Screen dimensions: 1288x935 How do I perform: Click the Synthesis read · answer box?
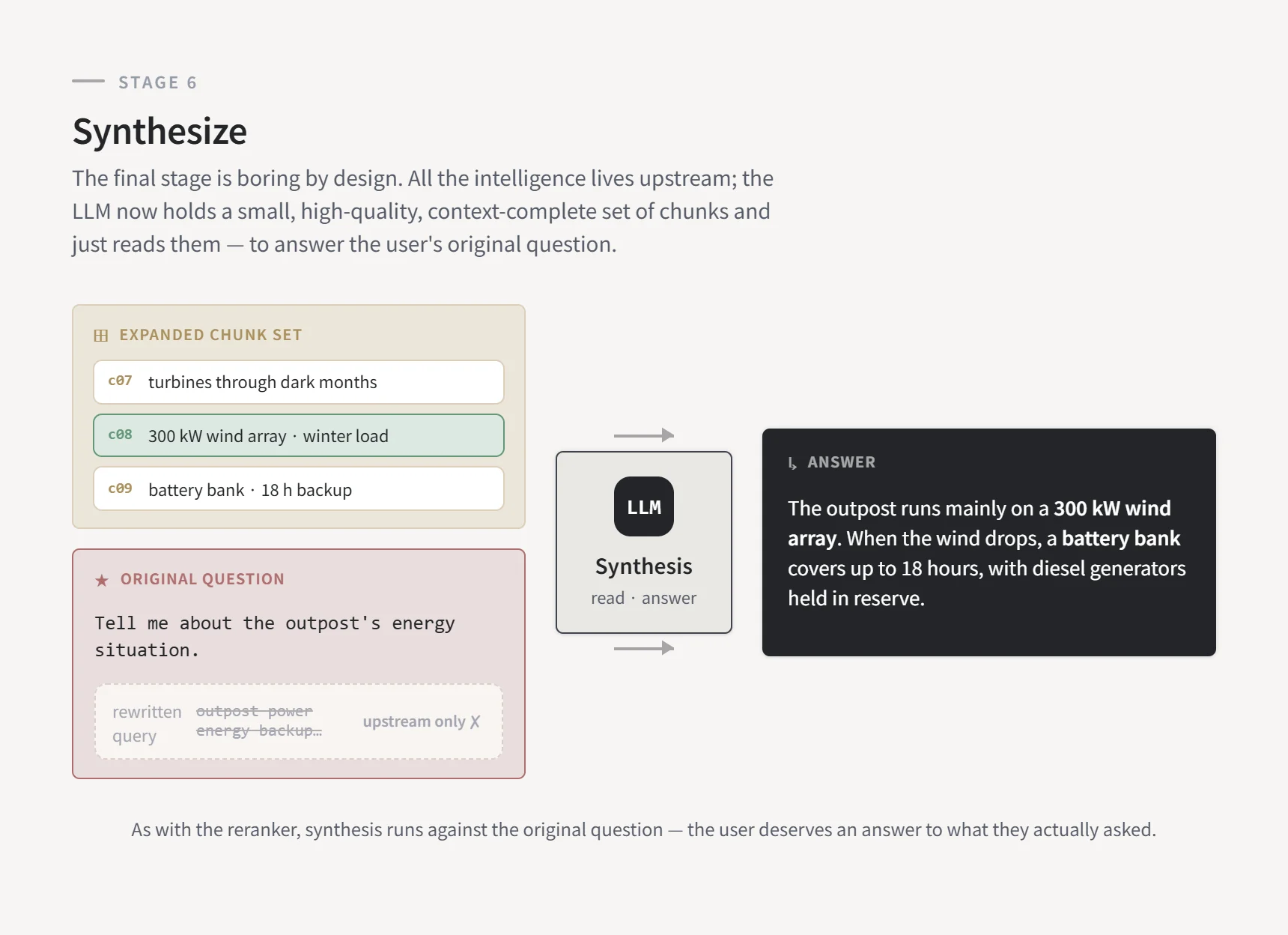pyautogui.click(x=644, y=542)
